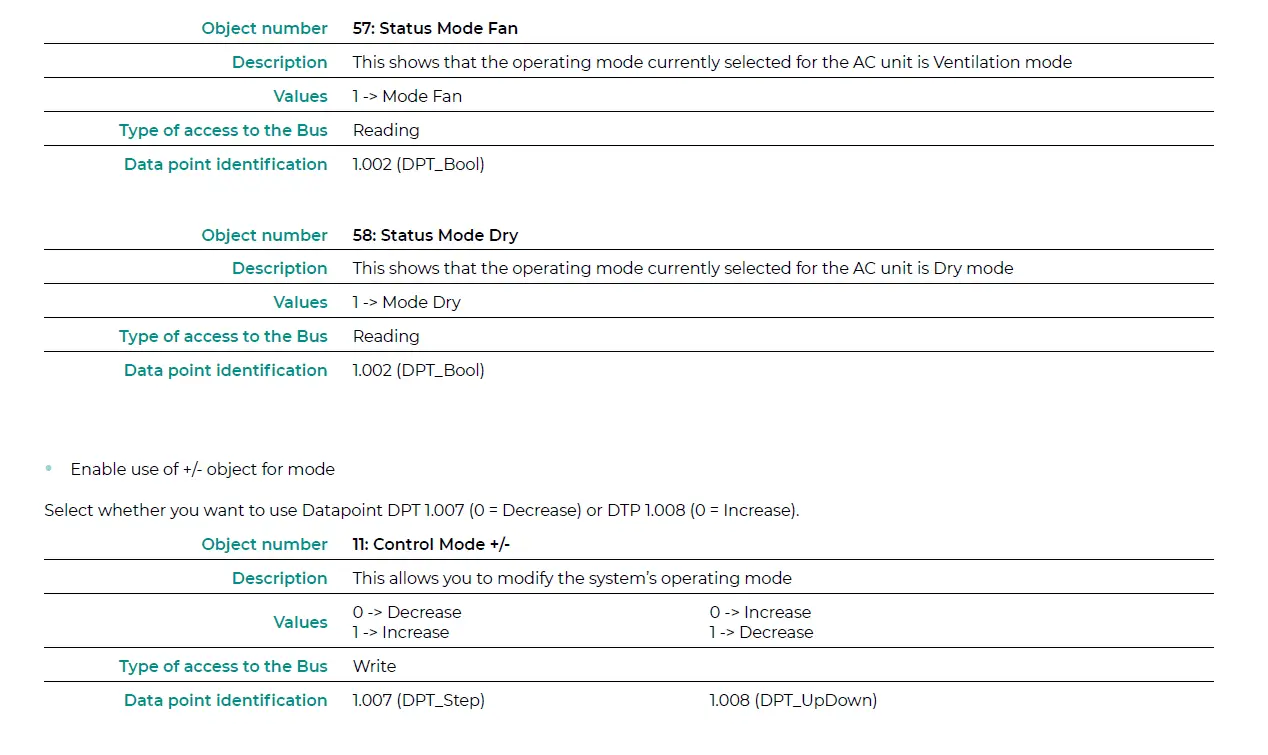
Task: Click 'Description' label in the object 58 table
Action: coord(279,268)
